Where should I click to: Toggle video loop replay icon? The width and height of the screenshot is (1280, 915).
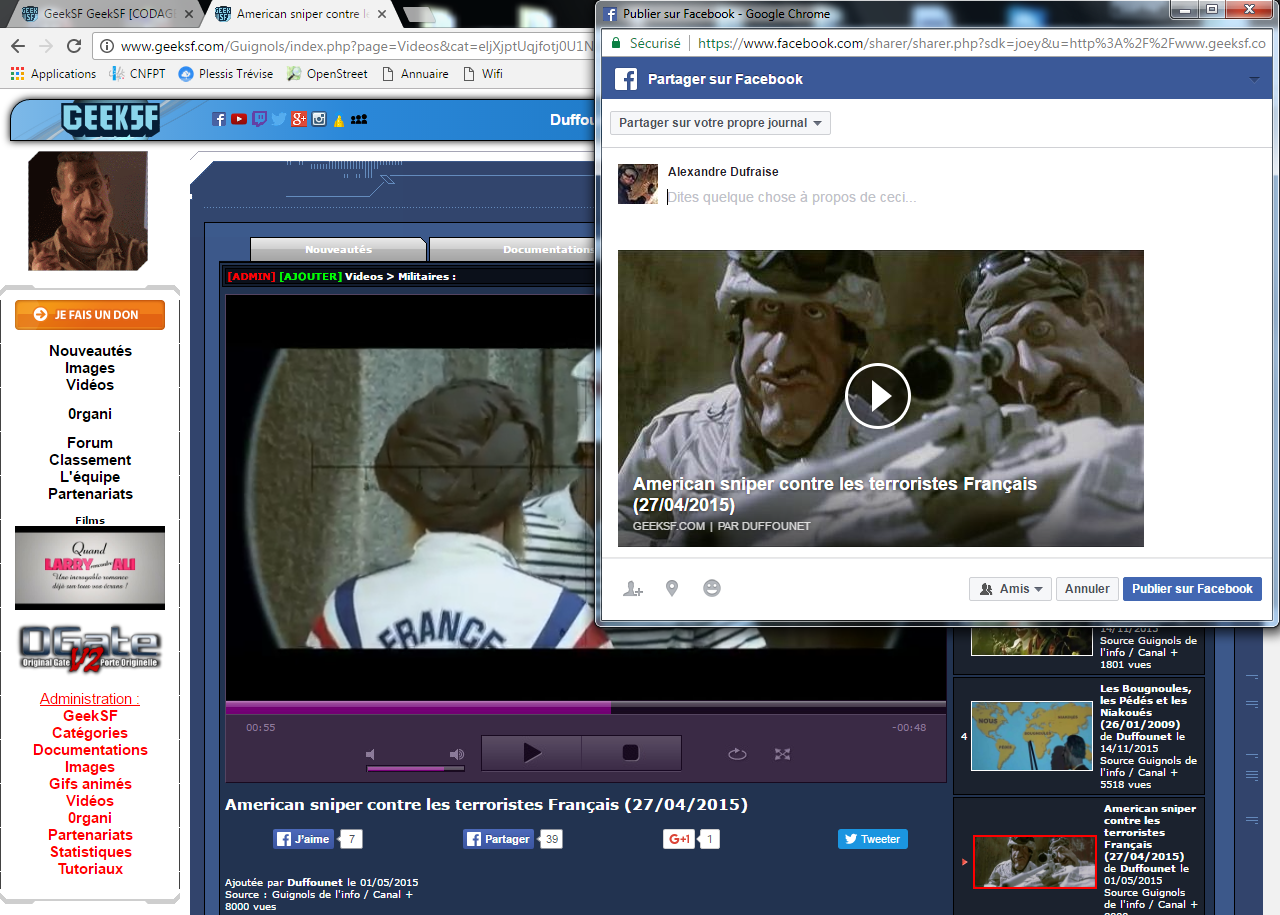click(738, 754)
